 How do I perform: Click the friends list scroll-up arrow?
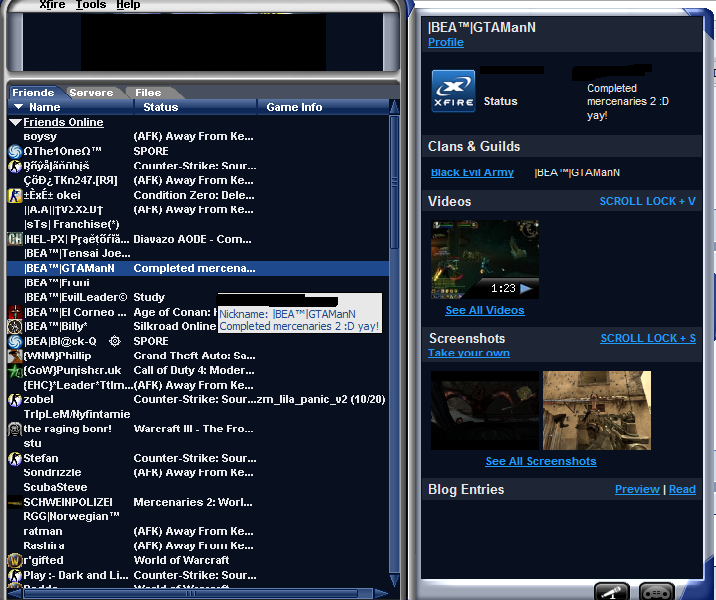[395, 107]
